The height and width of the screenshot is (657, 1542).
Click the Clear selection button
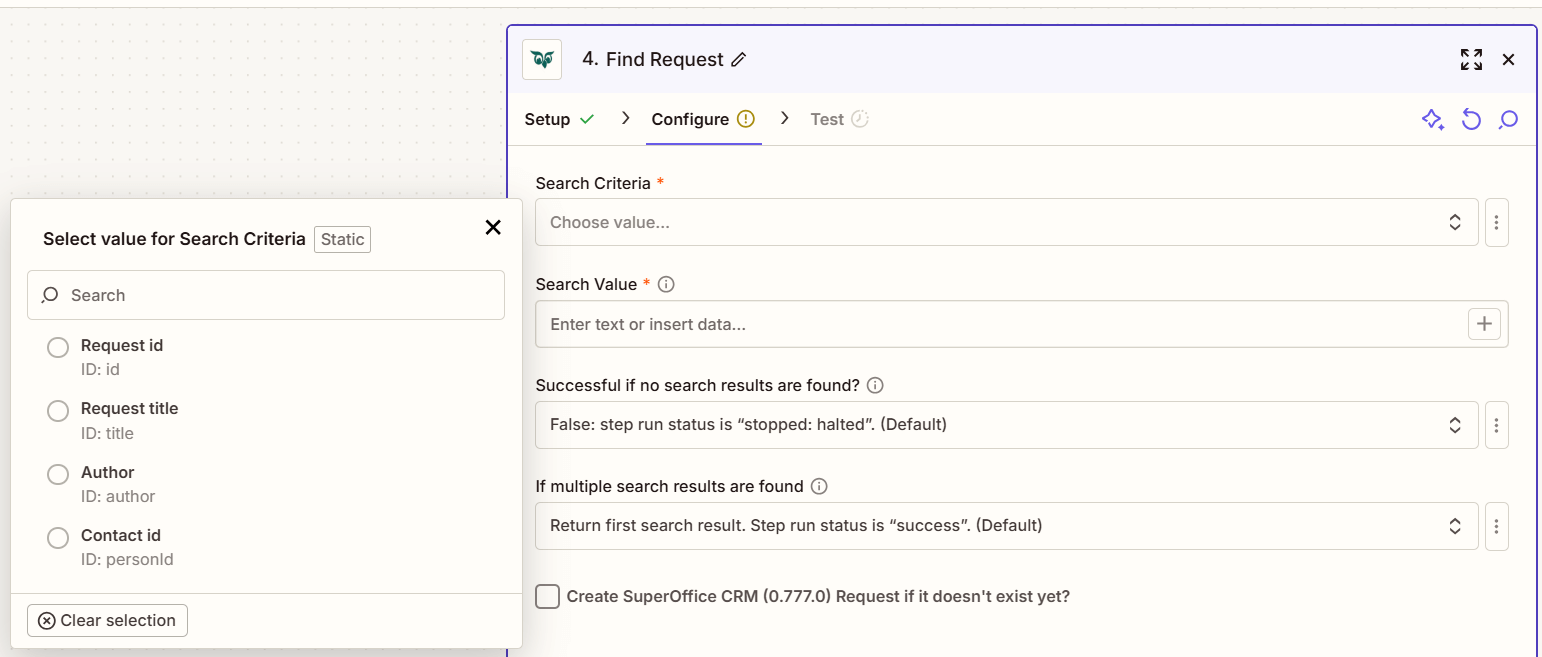106,620
